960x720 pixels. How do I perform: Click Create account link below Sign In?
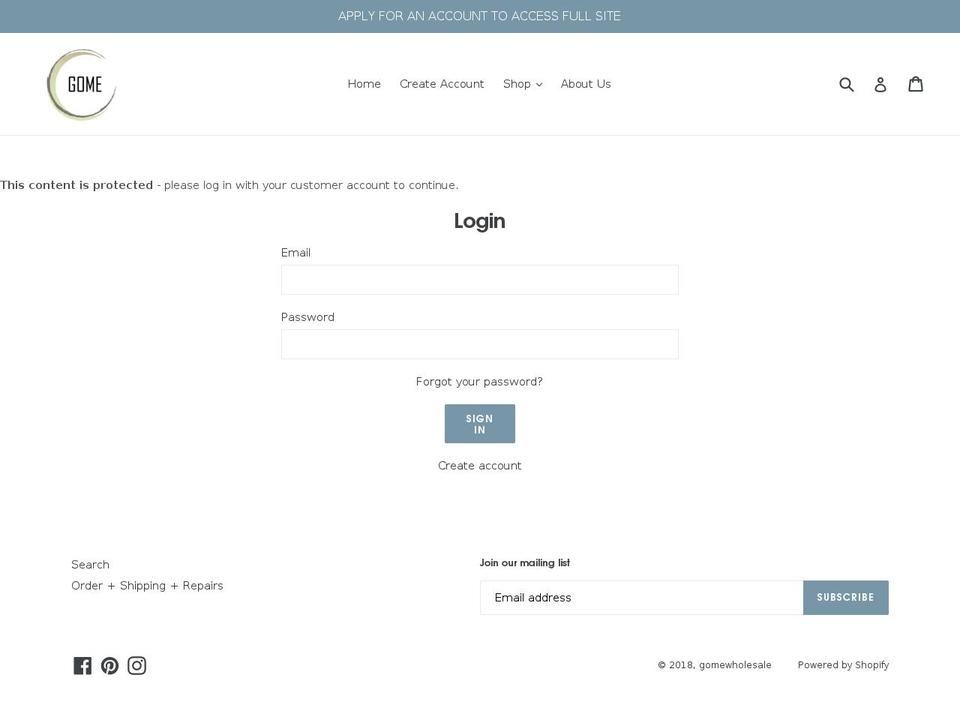479,466
